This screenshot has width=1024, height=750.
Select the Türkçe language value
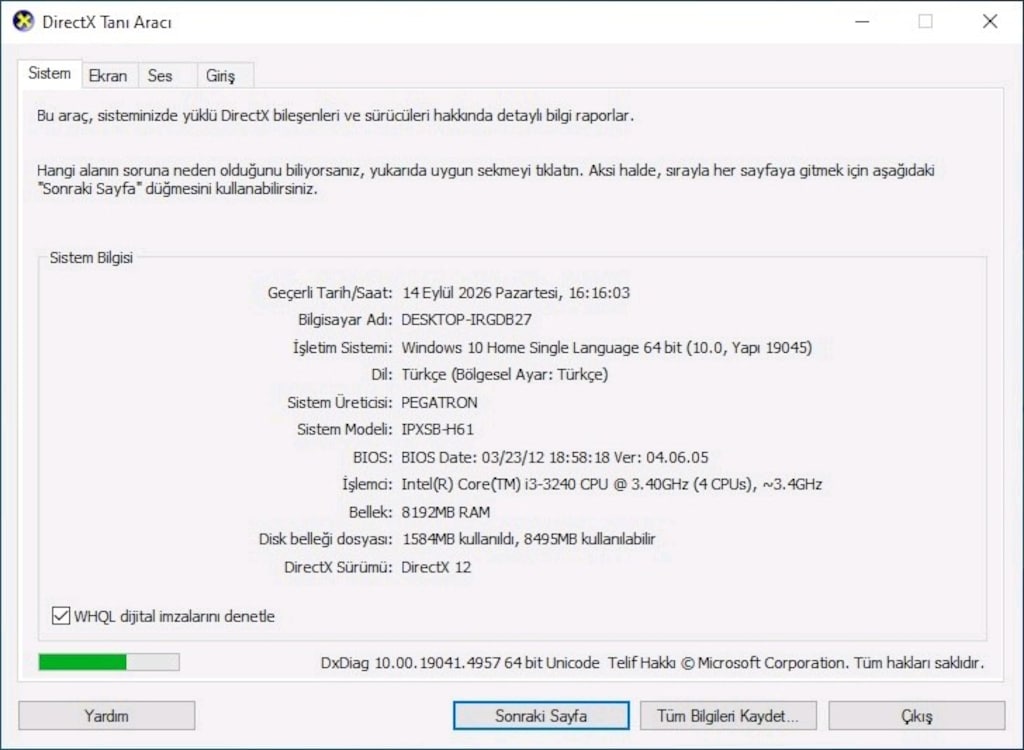click(505, 375)
